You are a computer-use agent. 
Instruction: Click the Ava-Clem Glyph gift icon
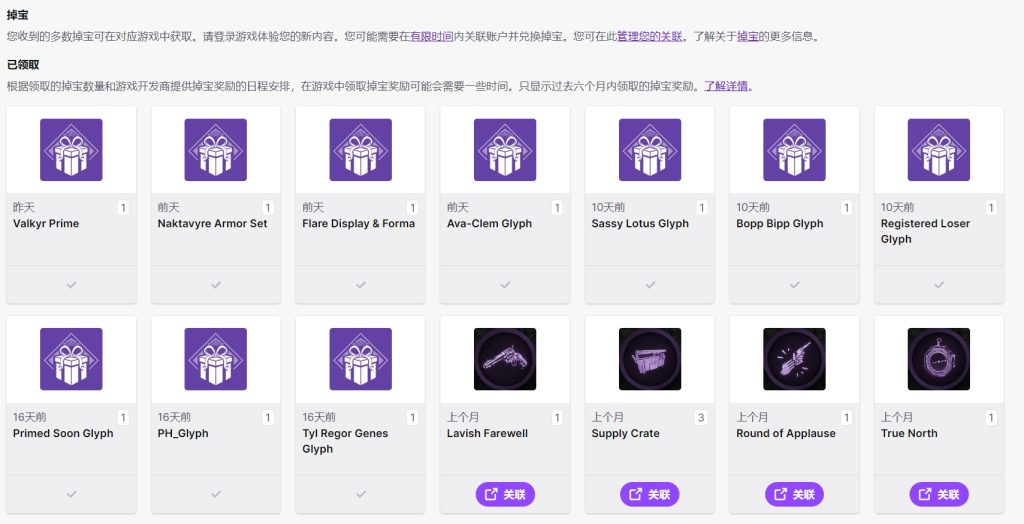(x=505, y=150)
